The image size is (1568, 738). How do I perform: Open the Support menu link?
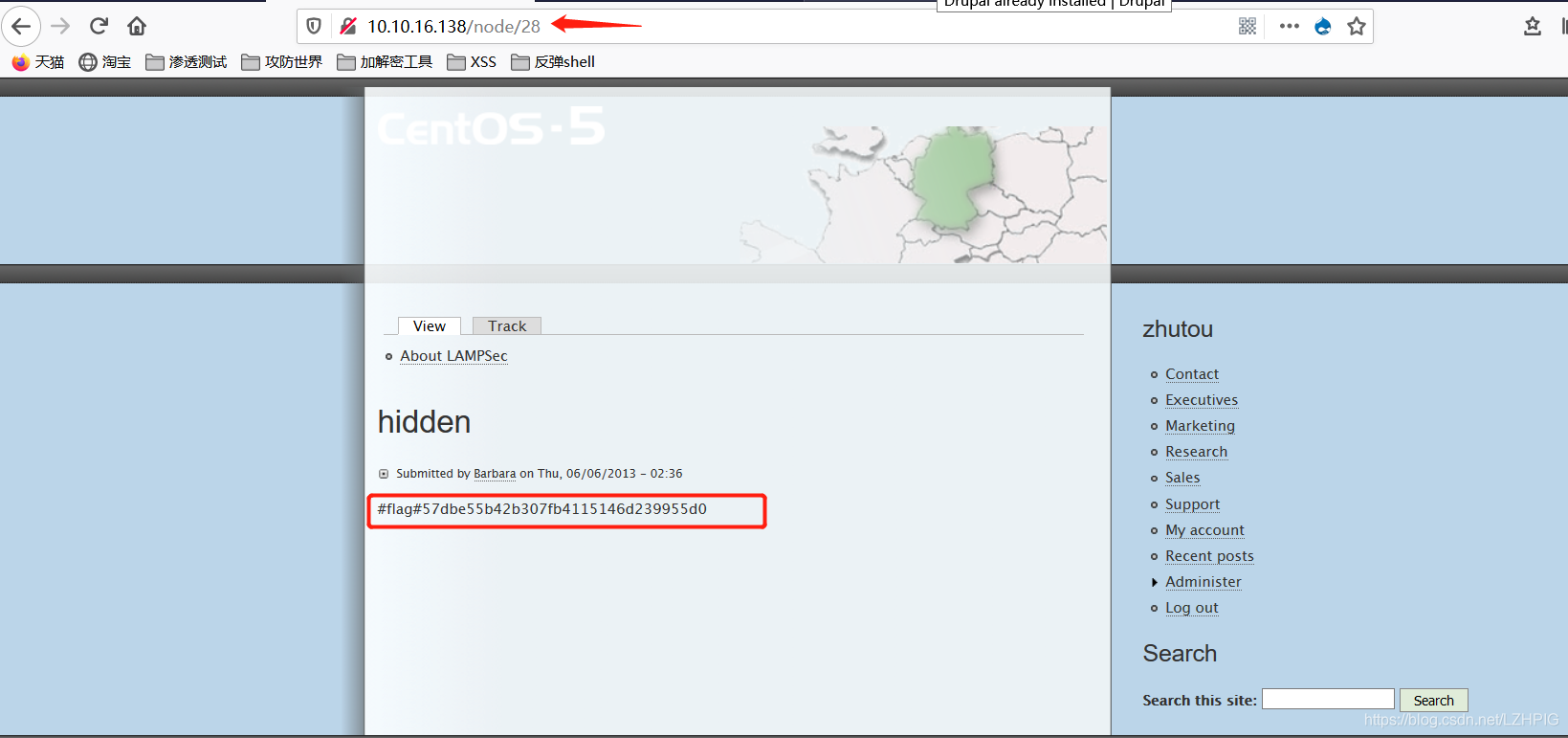[x=1192, y=504]
